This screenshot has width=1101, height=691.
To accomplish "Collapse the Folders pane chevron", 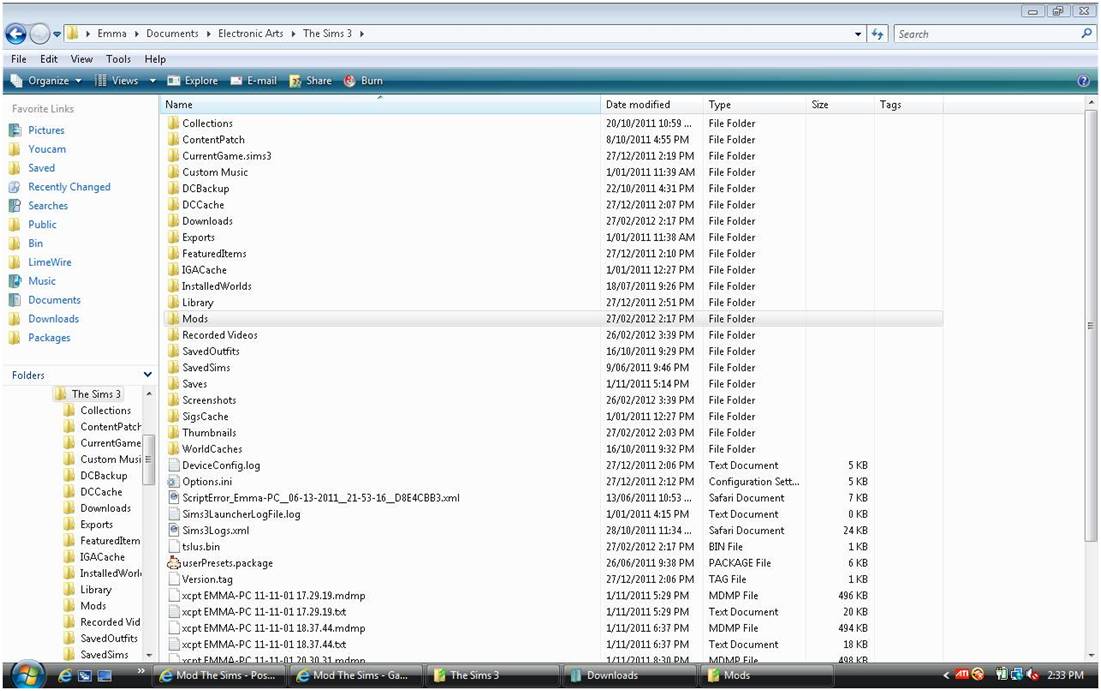I will coord(148,375).
